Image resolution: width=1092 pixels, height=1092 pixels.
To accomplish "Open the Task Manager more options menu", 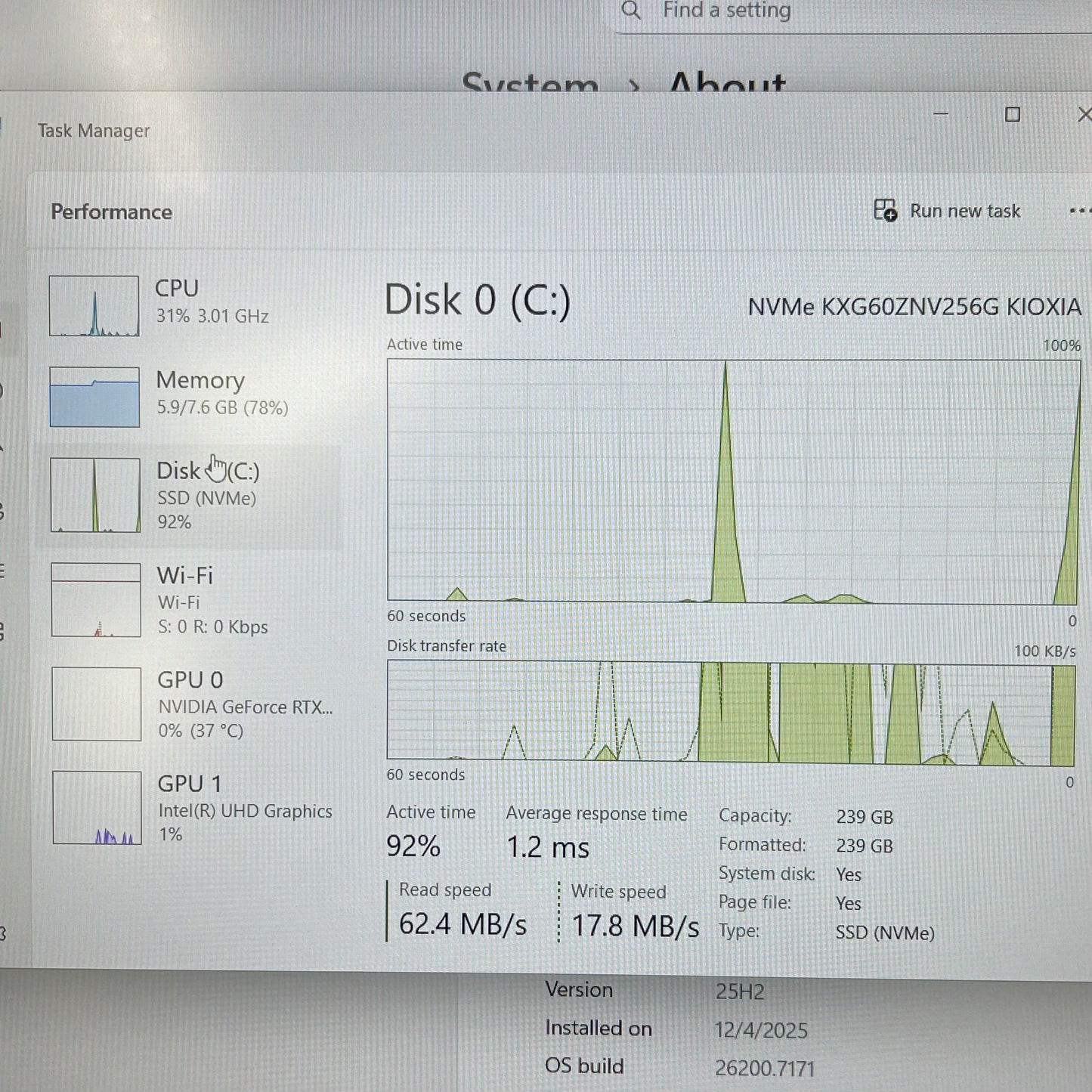I will (1084, 211).
